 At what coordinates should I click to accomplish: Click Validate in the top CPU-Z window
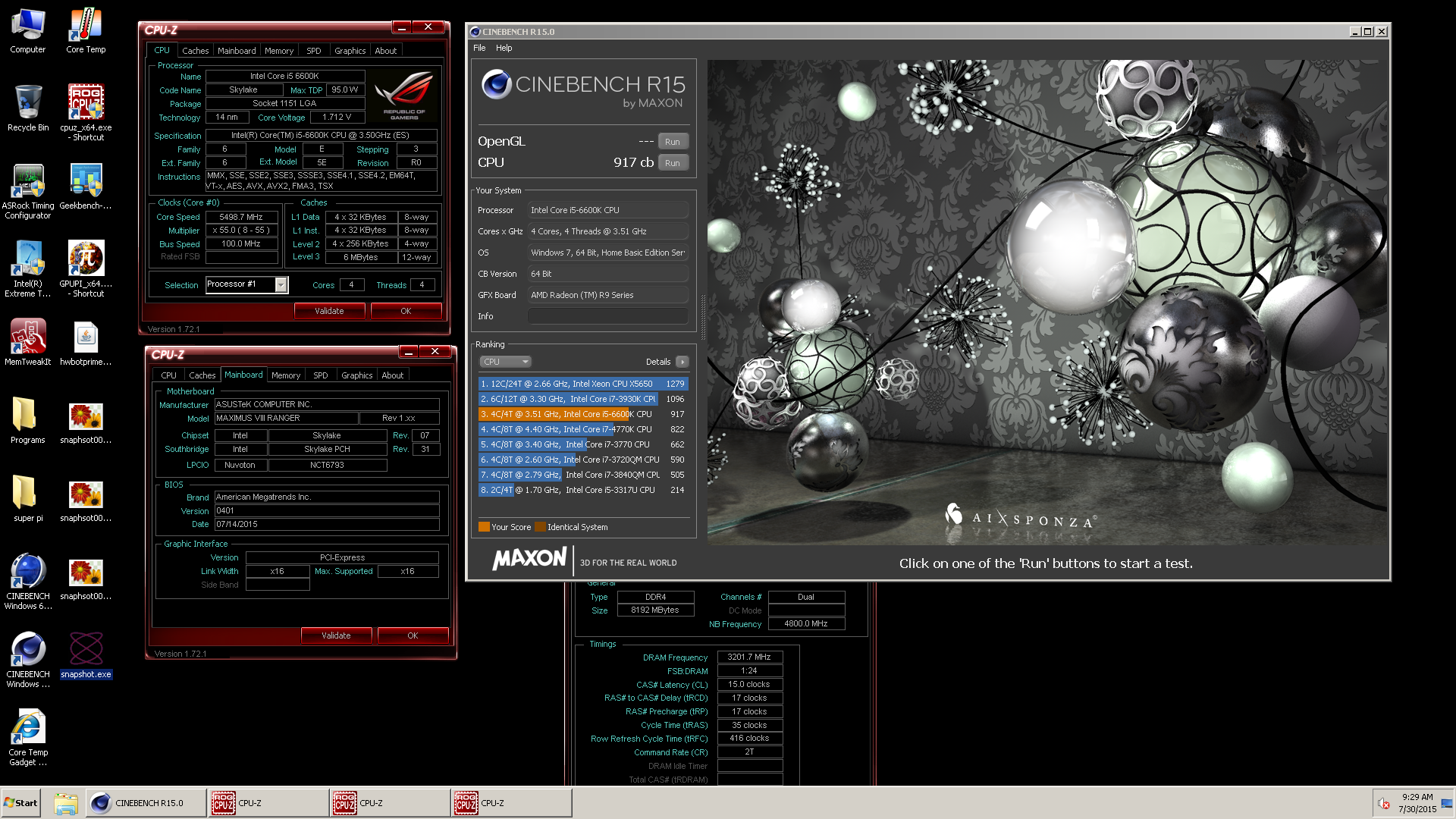coord(329,311)
